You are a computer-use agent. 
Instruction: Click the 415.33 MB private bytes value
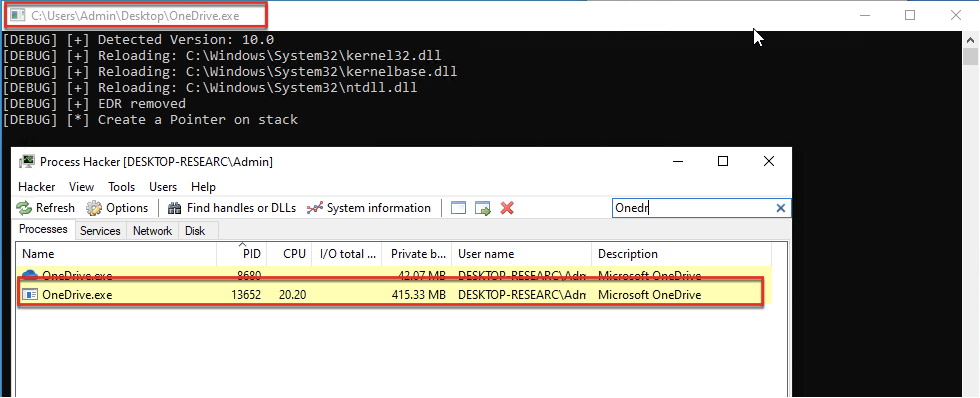click(419, 295)
